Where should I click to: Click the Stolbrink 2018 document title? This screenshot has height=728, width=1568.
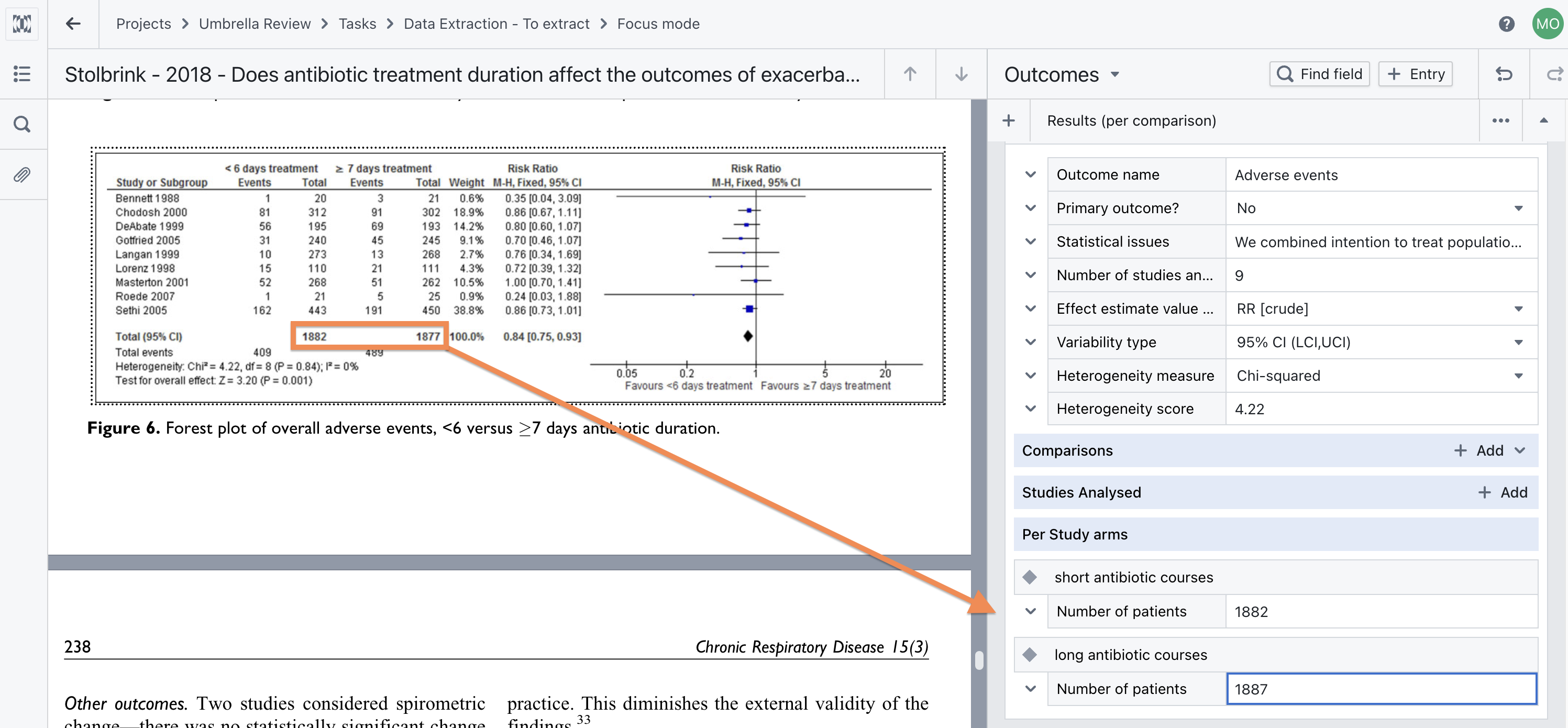coord(462,74)
